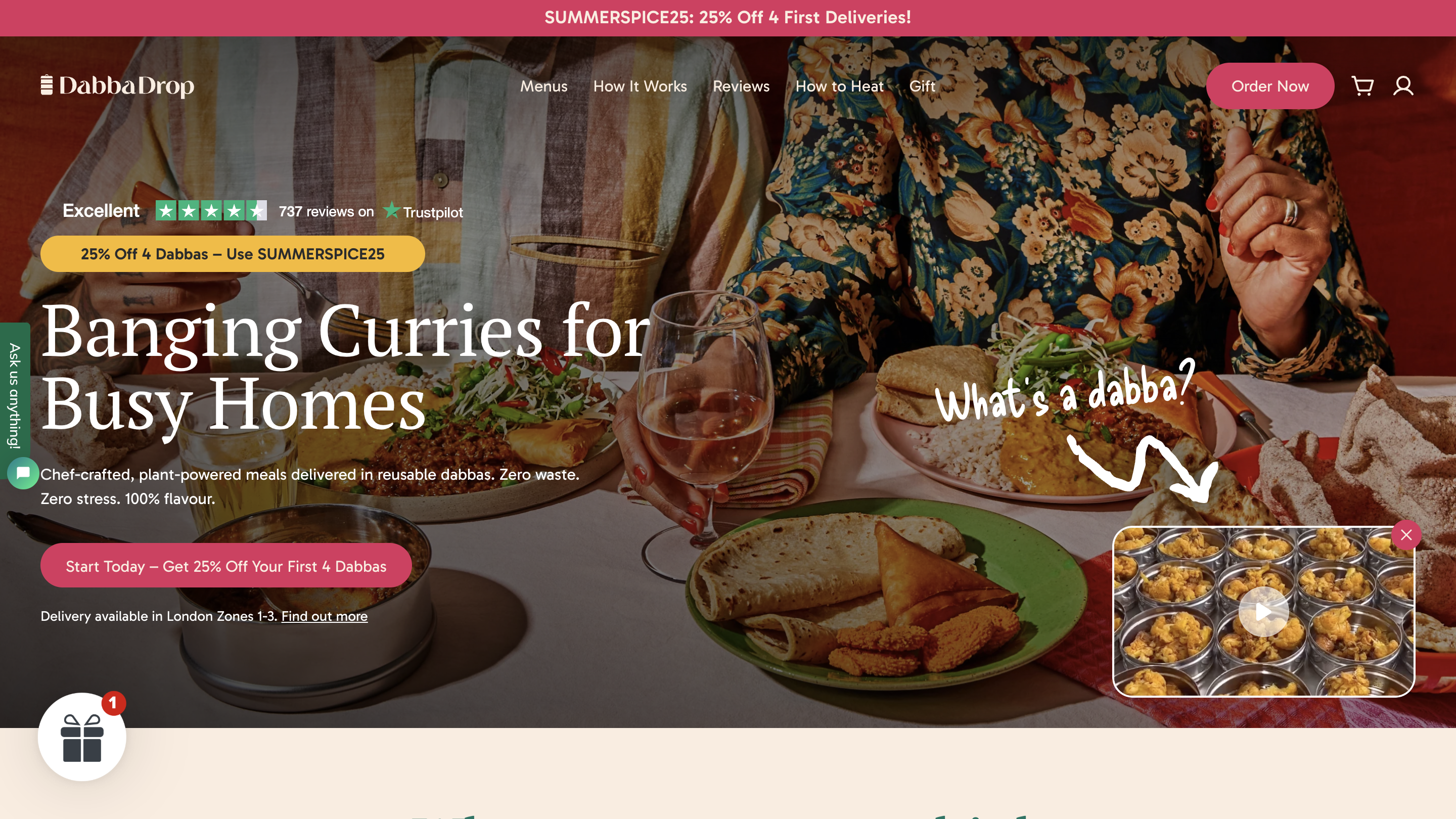Go to How It Works
This screenshot has height=819, width=1456.
[x=640, y=86]
